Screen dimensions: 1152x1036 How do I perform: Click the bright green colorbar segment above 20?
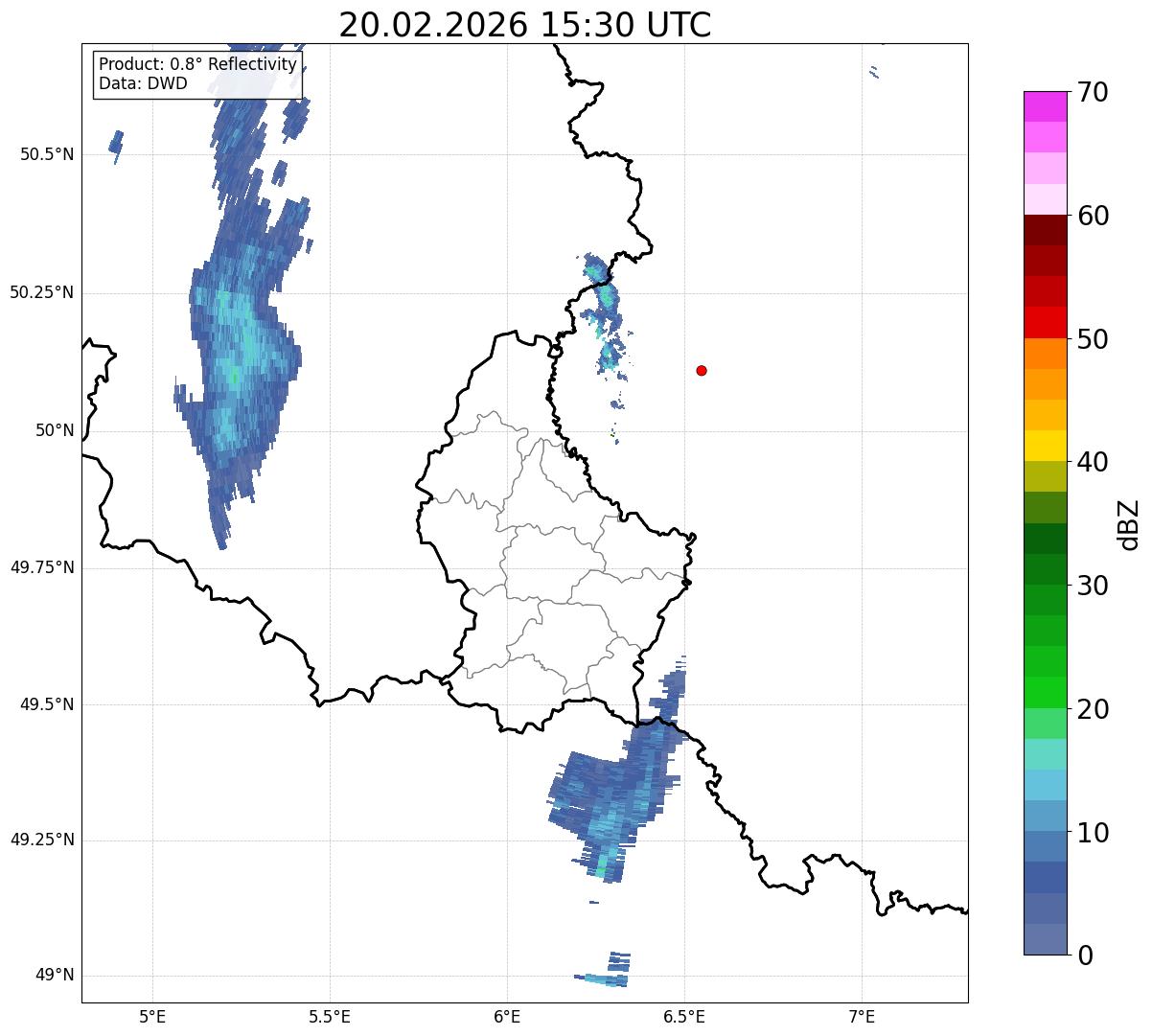pyautogui.click(x=1046, y=693)
